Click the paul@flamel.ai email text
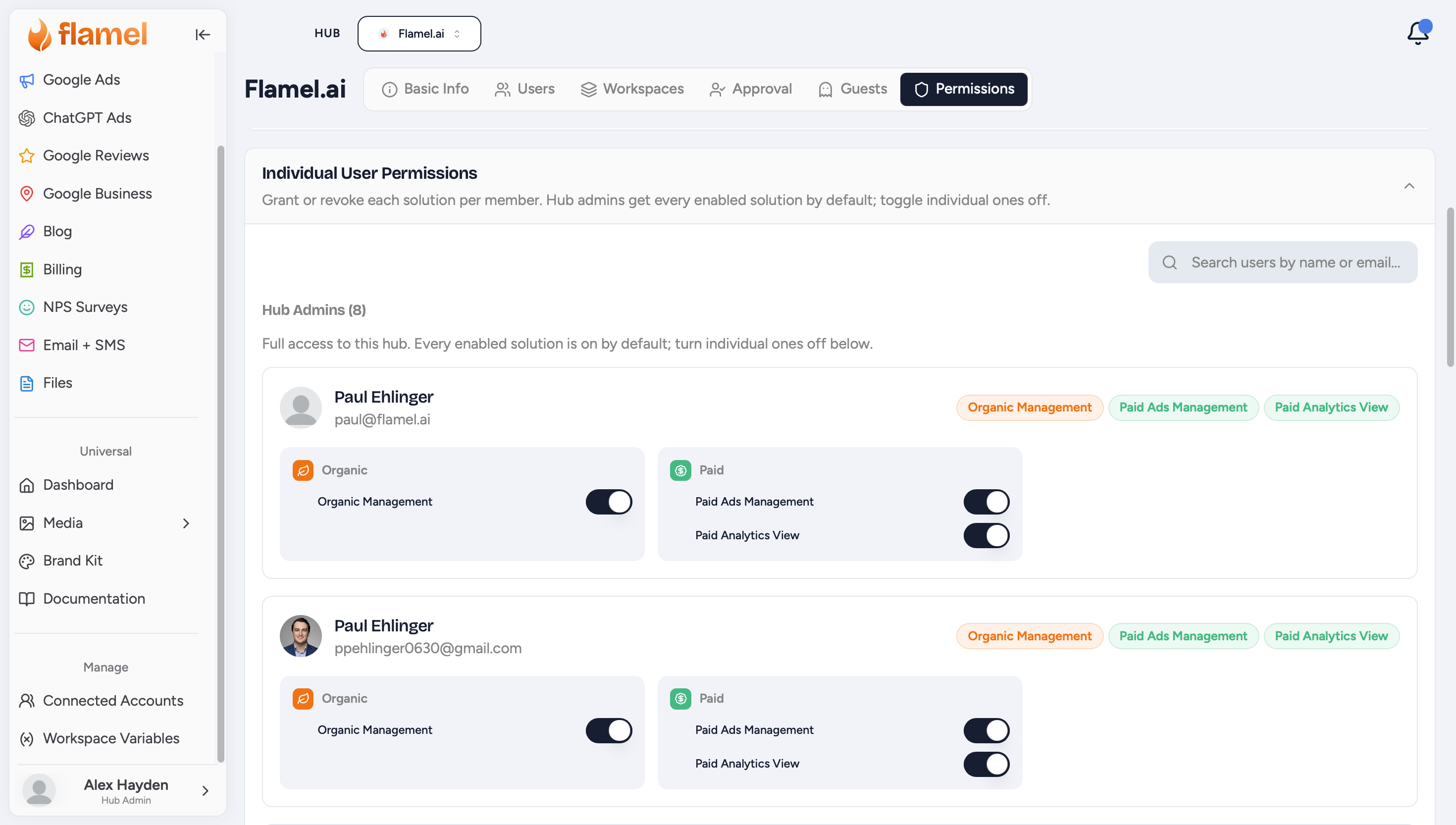The width and height of the screenshot is (1456, 825). tap(382, 420)
